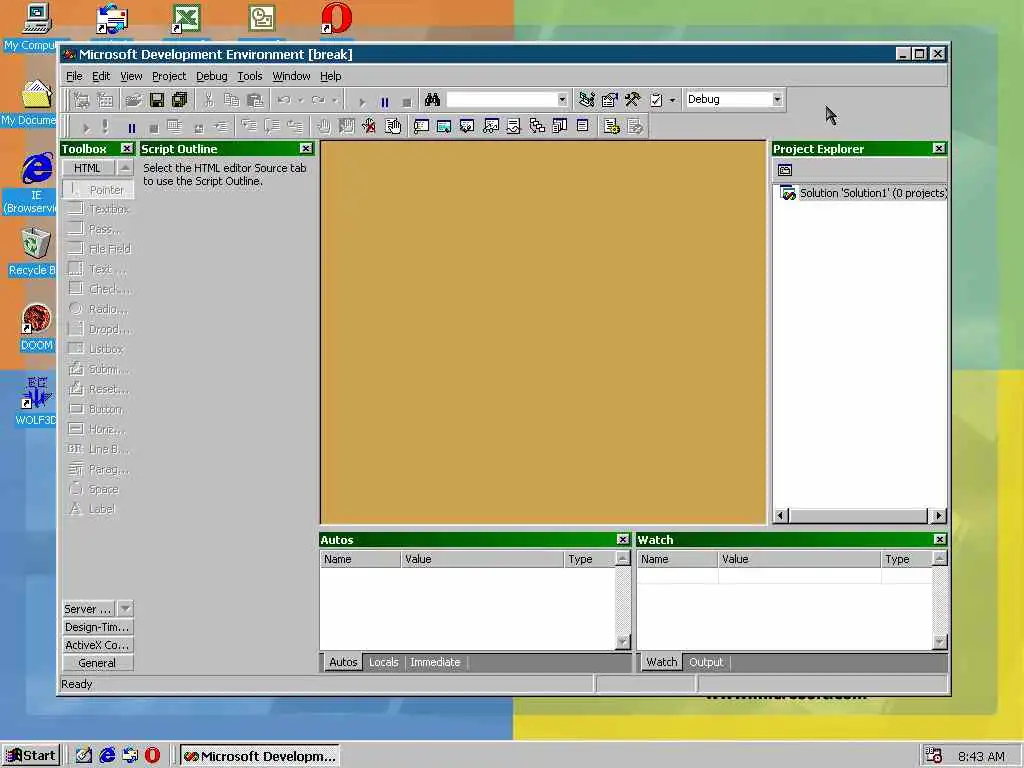Screen dimensions: 1024x768
Task: Open the Project menu
Action: (x=169, y=76)
